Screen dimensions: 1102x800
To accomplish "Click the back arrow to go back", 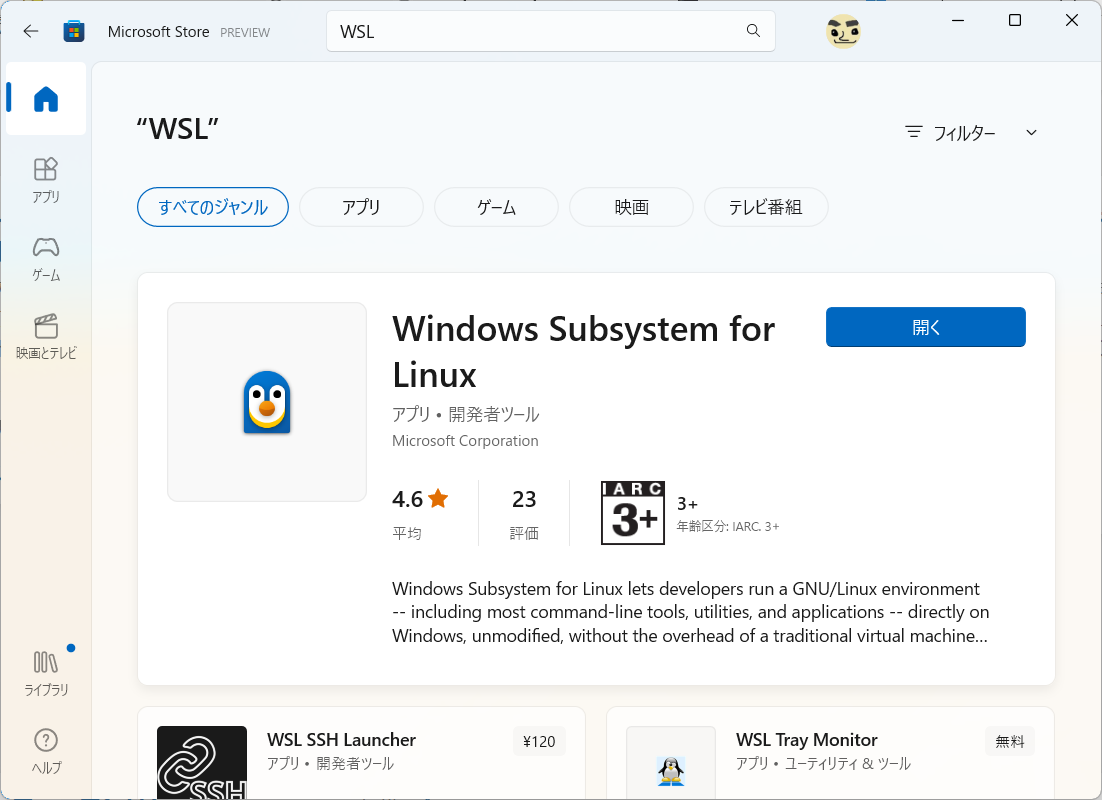I will [x=30, y=31].
